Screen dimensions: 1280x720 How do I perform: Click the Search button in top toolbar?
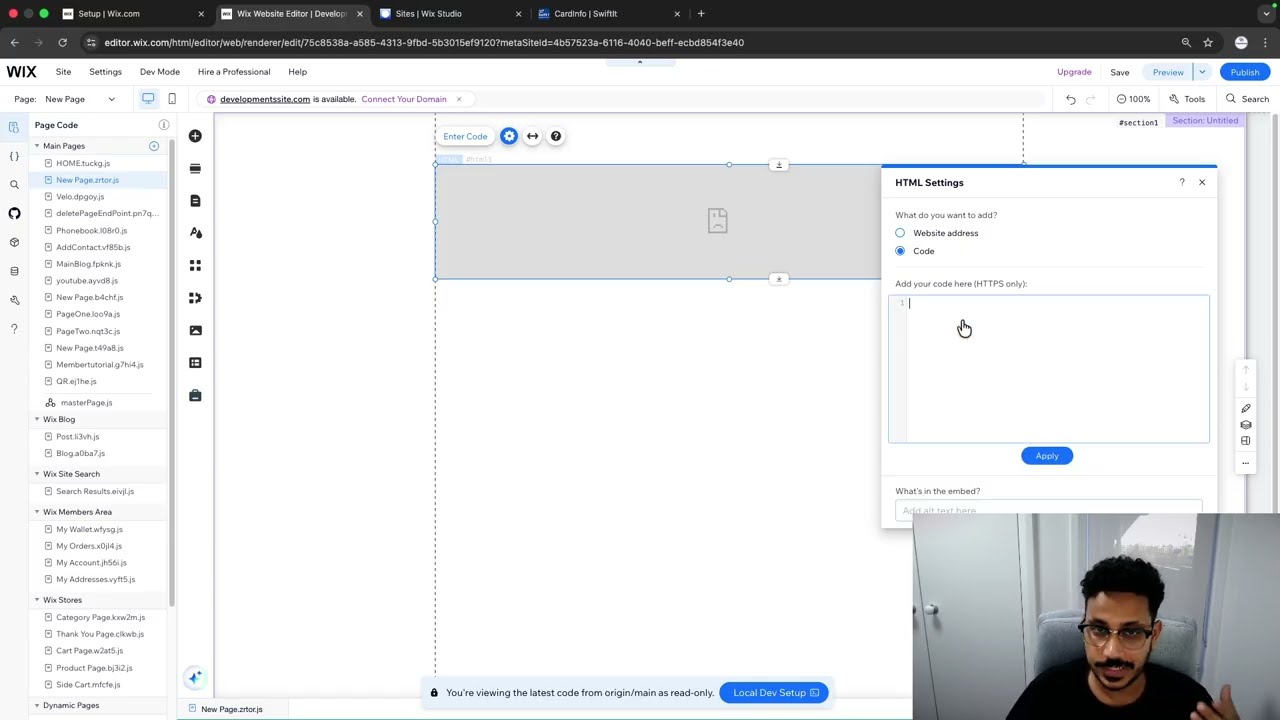pos(1248,99)
